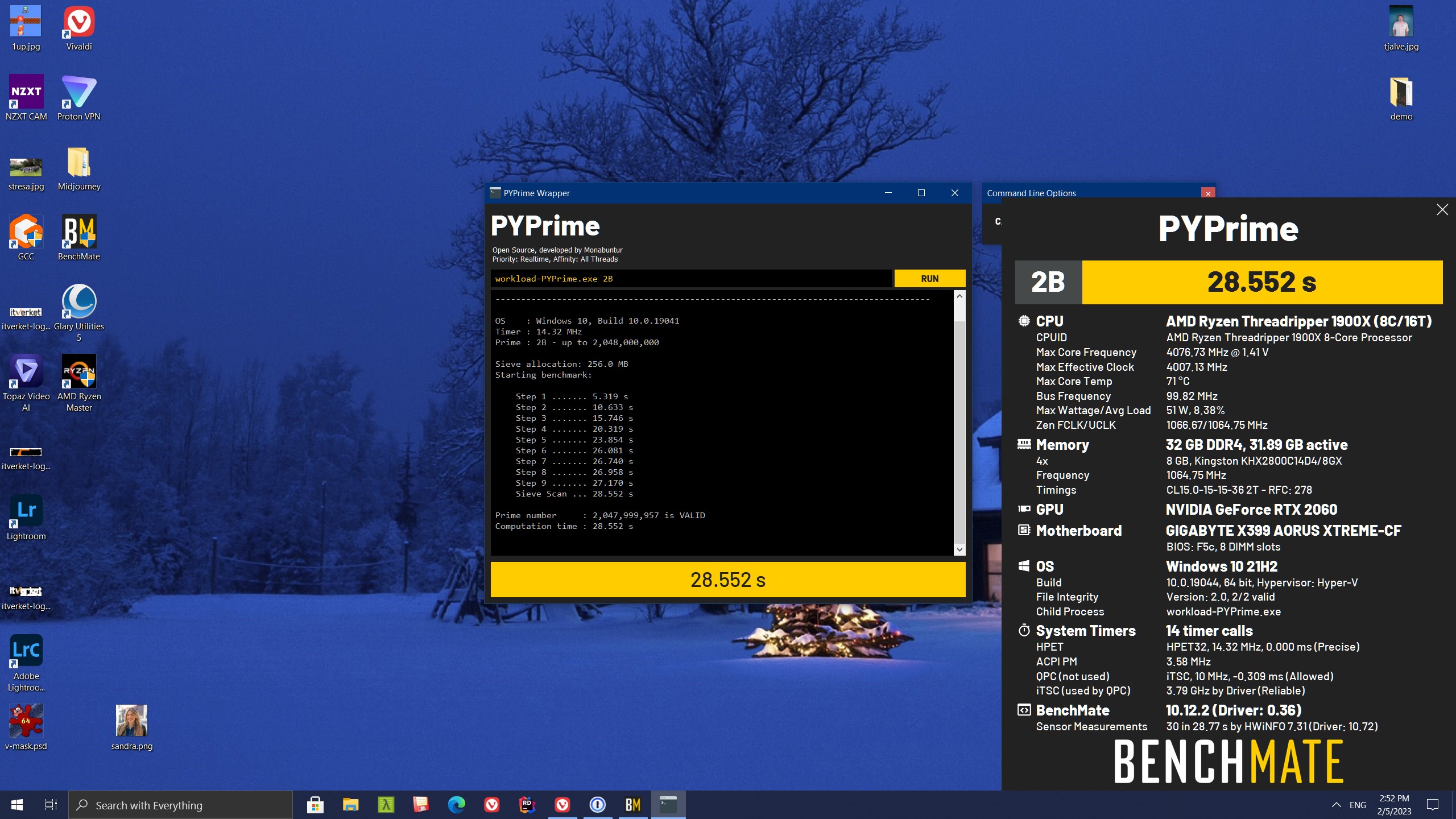Show hidden system tray icons

[x=1337, y=805]
